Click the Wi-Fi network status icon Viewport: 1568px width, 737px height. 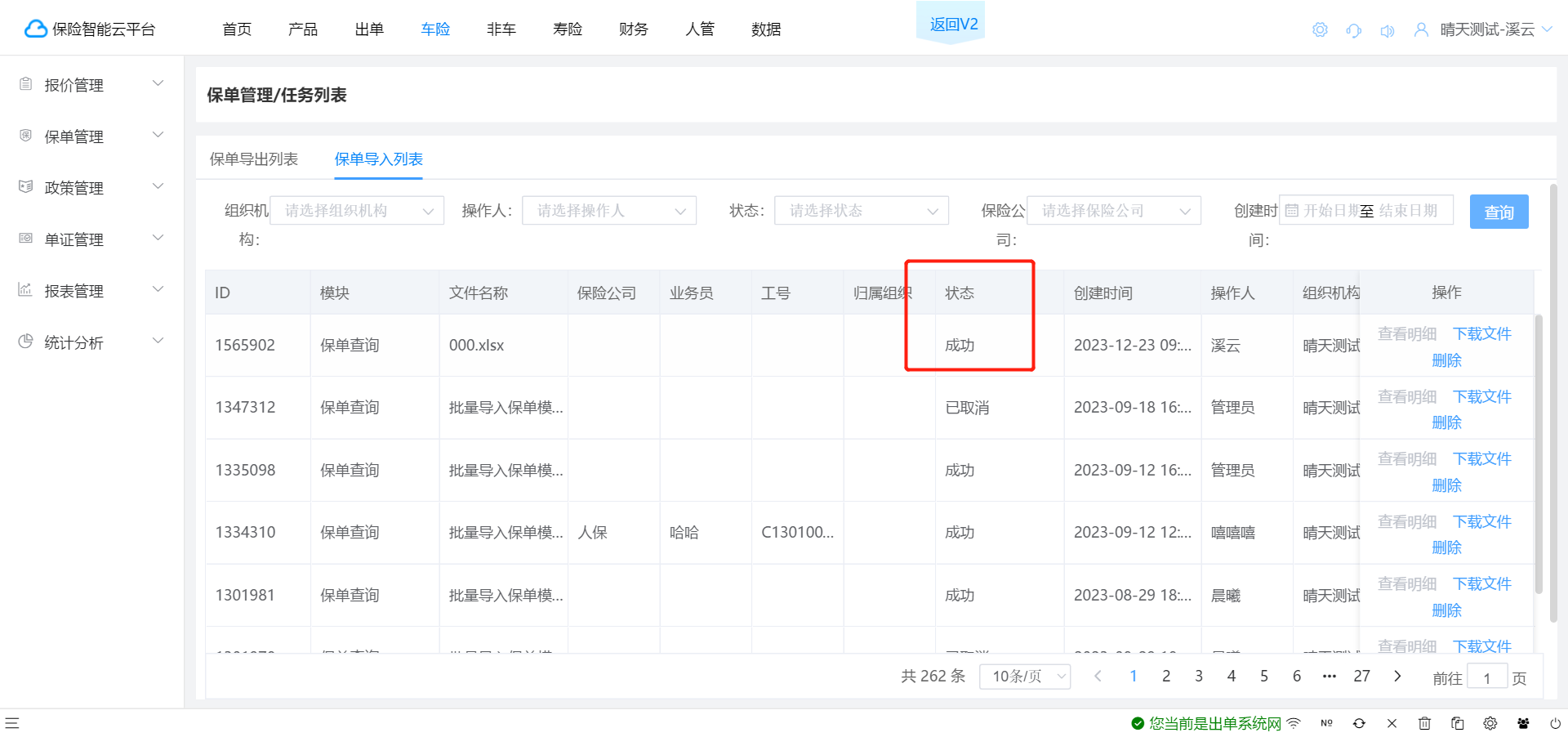[x=1294, y=723]
